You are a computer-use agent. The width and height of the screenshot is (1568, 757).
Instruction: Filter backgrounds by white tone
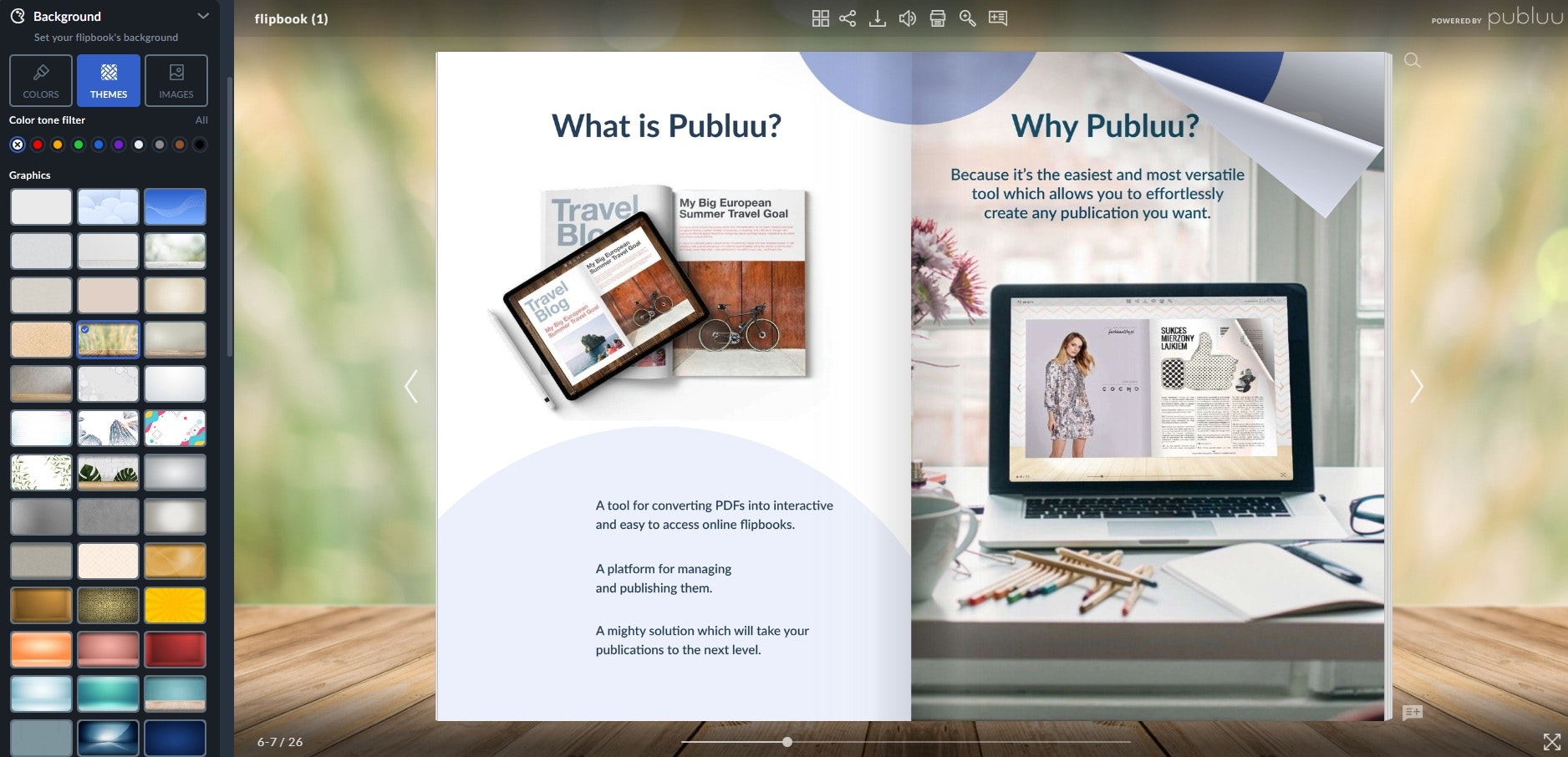pos(139,145)
